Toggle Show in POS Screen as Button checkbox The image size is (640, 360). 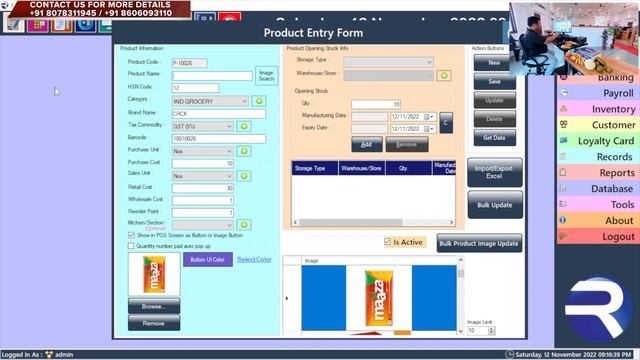pos(131,235)
